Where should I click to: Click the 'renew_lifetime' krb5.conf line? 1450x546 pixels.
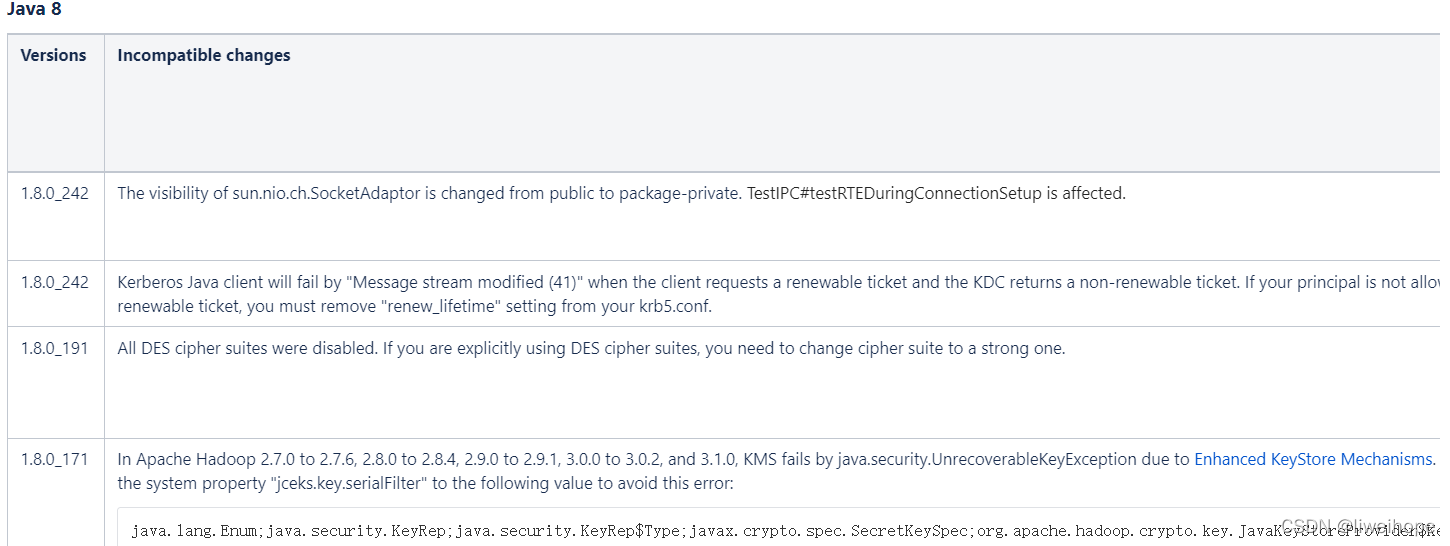[x=414, y=306]
